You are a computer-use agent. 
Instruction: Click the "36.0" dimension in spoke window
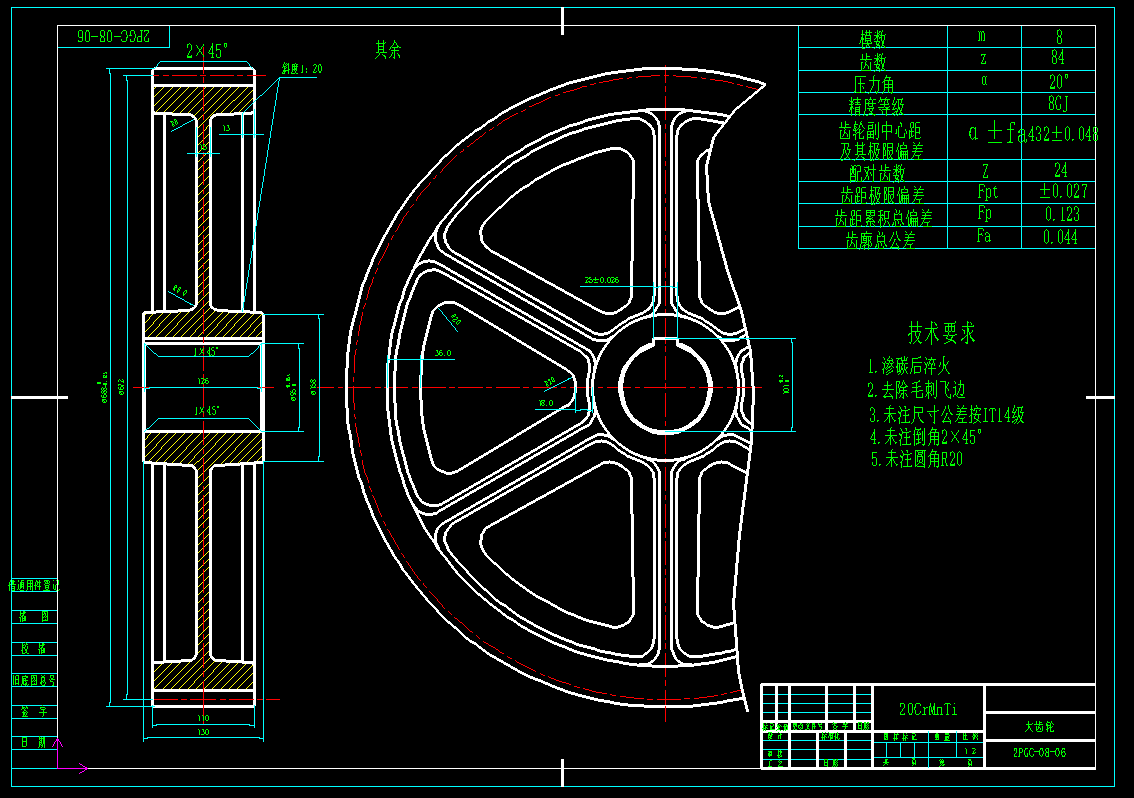(443, 353)
